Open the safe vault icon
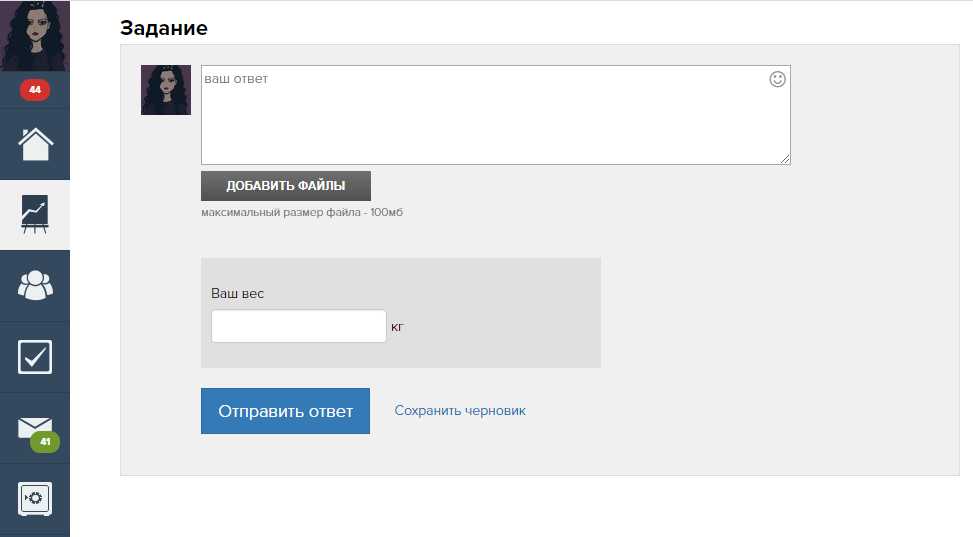Screen dimensions: 973x537 (x=35, y=499)
